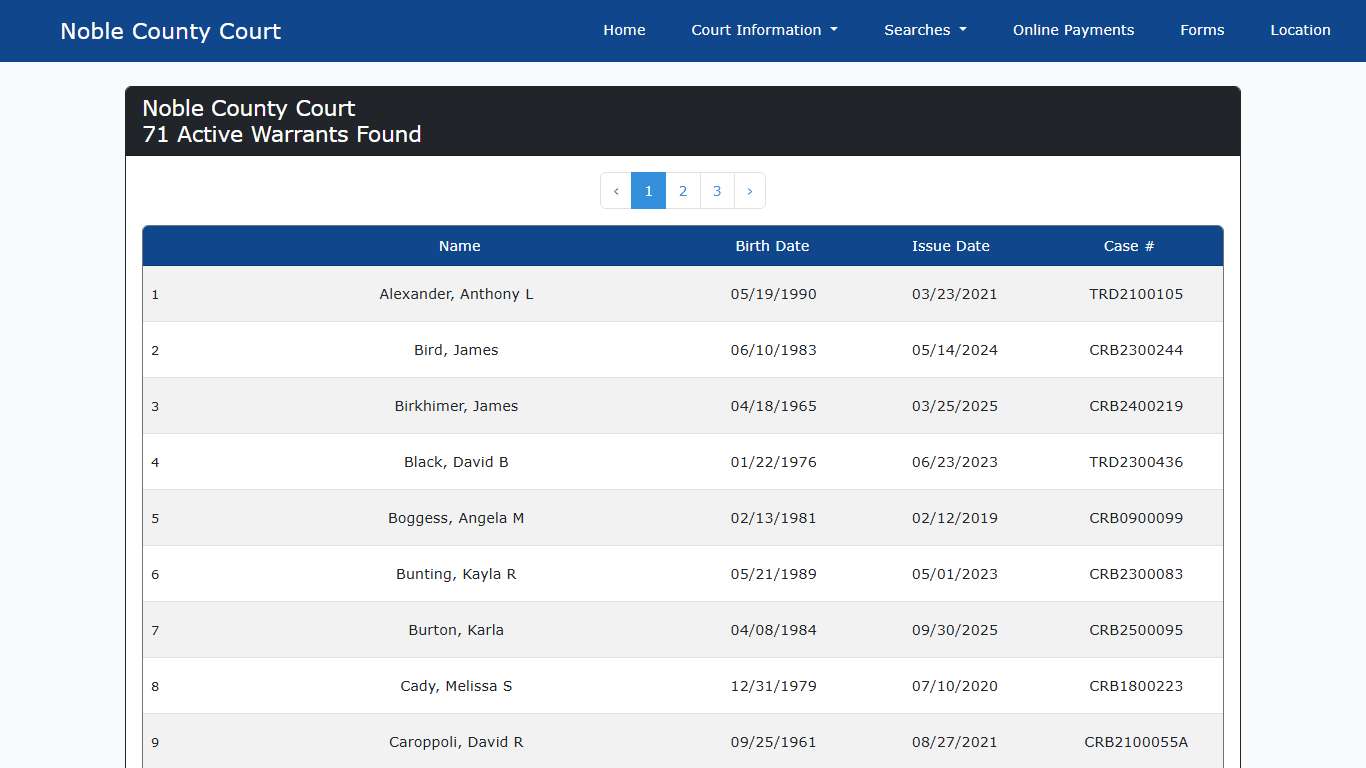Viewport: 1366px width, 768px height.
Task: Go to page 3 of warrants
Action: tap(717, 191)
